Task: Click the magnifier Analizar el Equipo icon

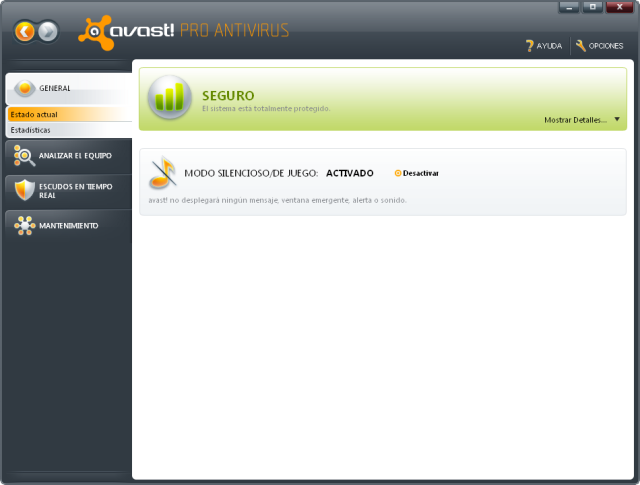Action: coord(24,155)
